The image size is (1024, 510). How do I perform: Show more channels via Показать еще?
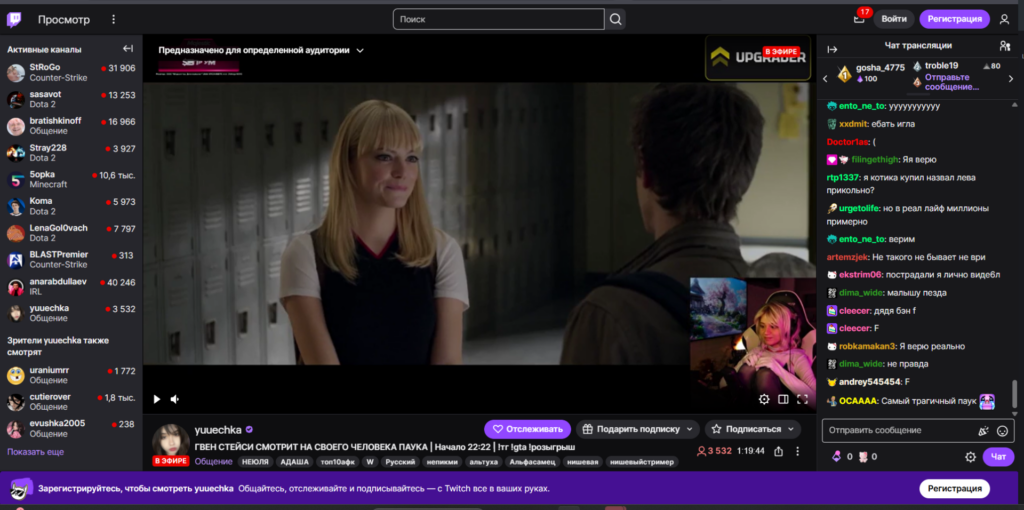pos(35,452)
